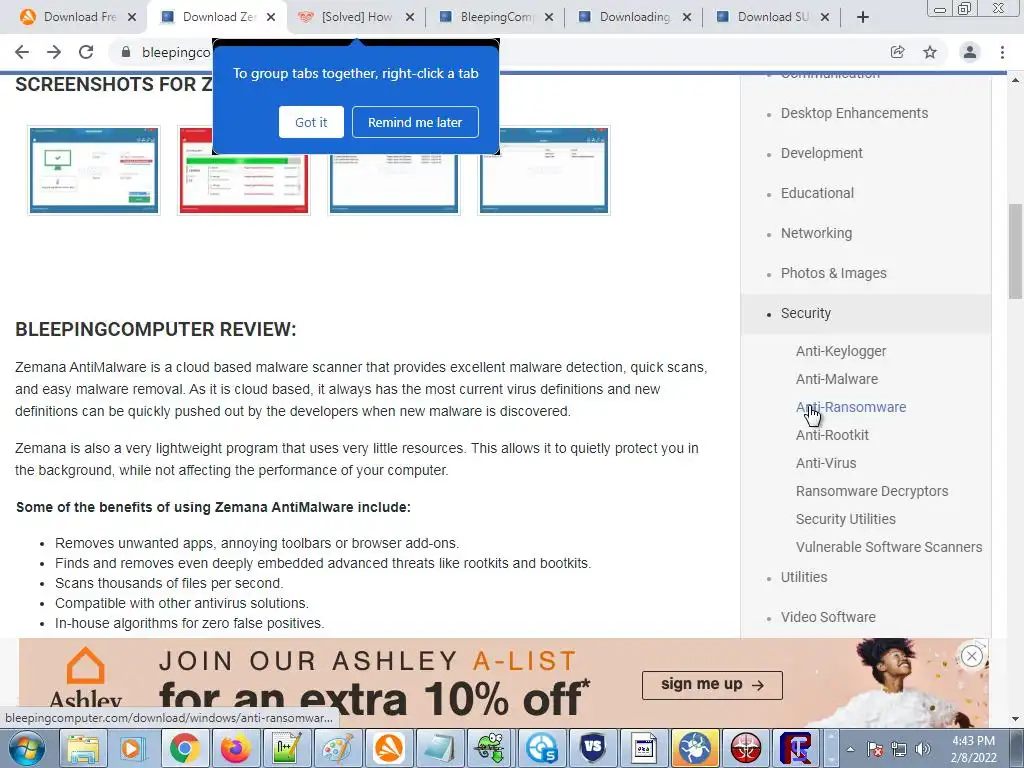Switch to Google Chrome in the taskbar

(x=185, y=748)
